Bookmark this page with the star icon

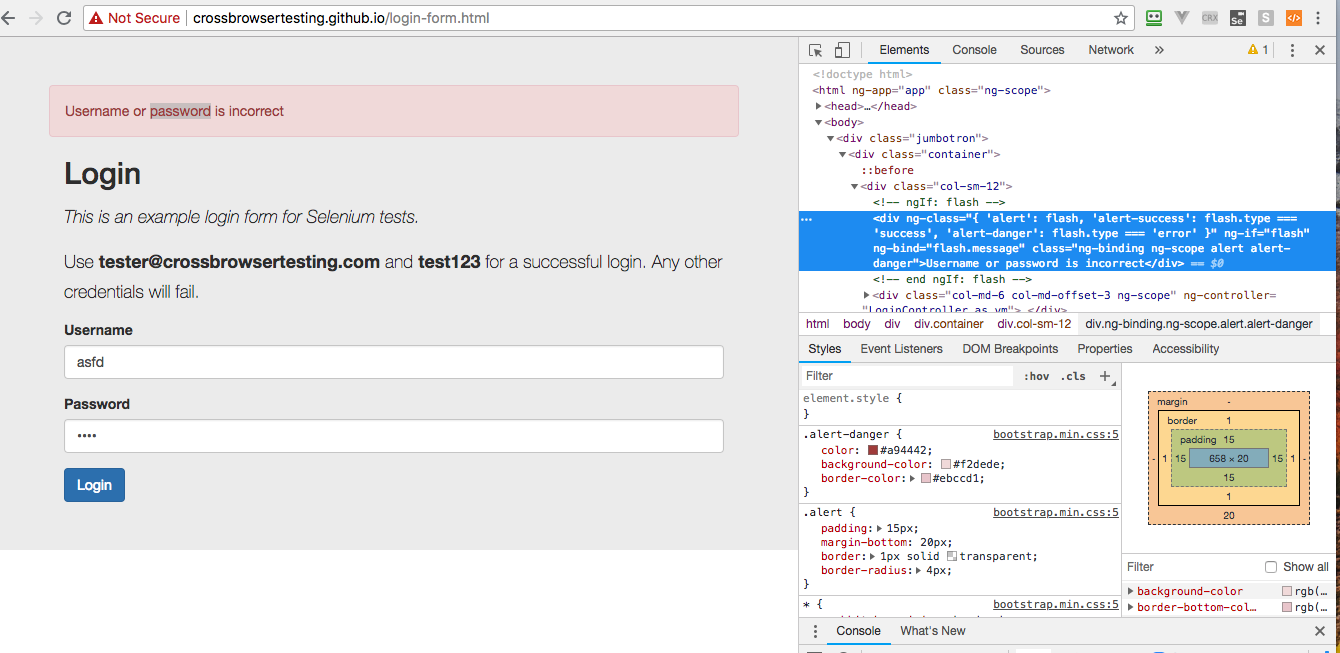(x=1121, y=18)
